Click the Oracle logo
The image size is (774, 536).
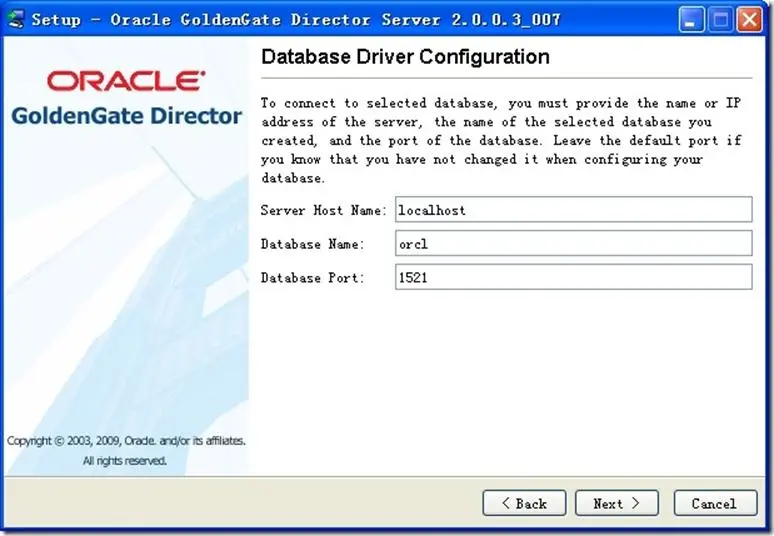pyautogui.click(x=126, y=81)
